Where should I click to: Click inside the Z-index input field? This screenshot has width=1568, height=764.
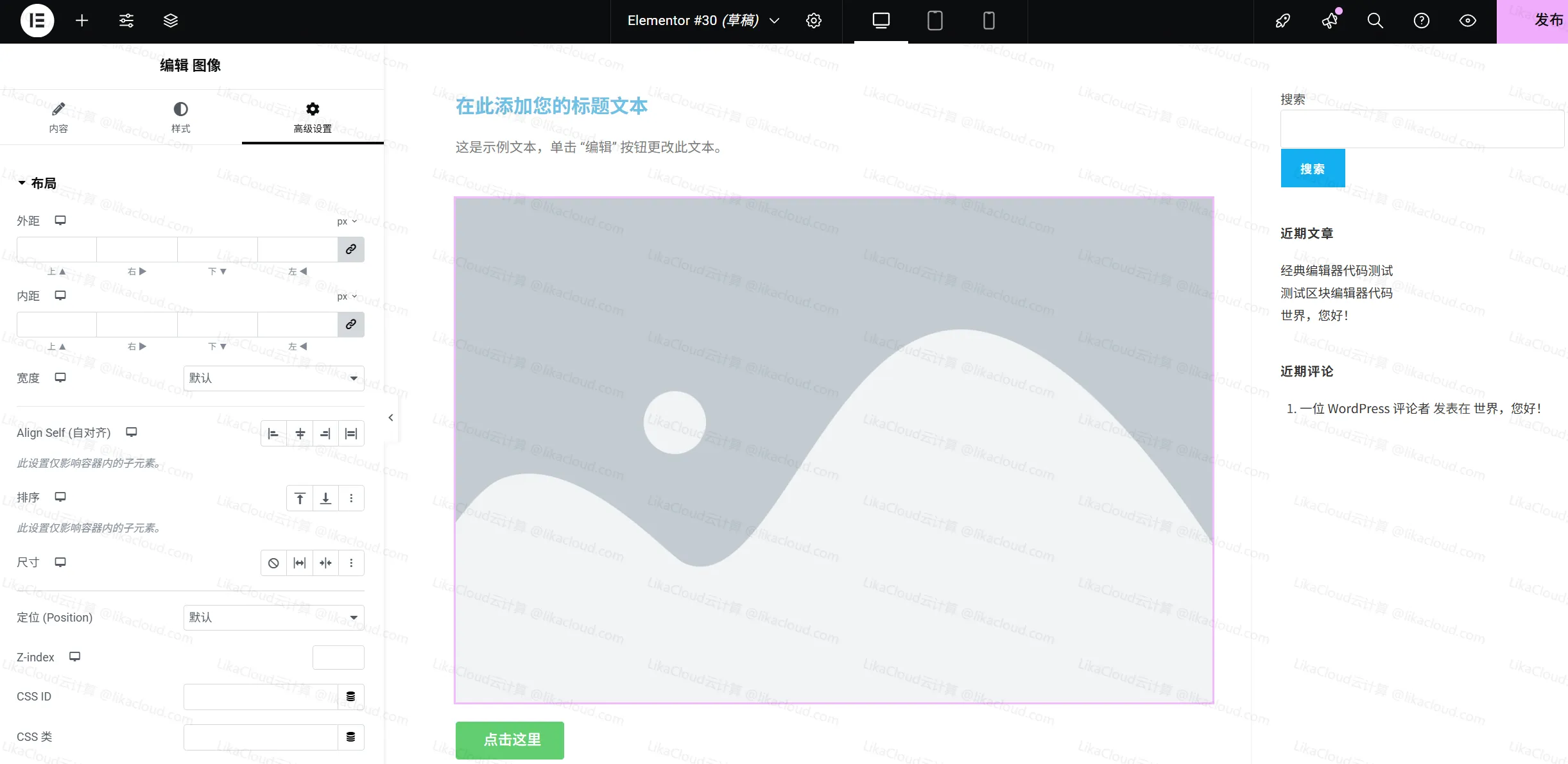pyautogui.click(x=338, y=657)
